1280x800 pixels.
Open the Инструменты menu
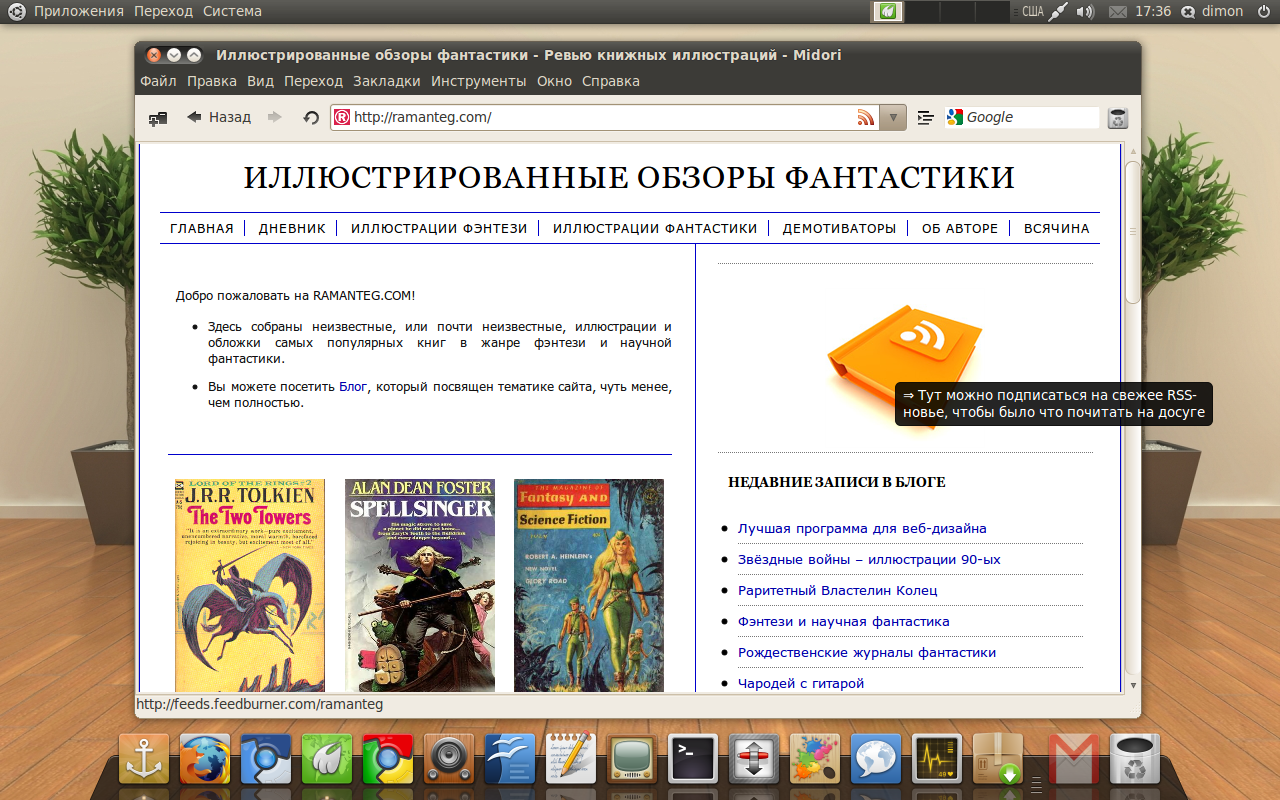478,81
